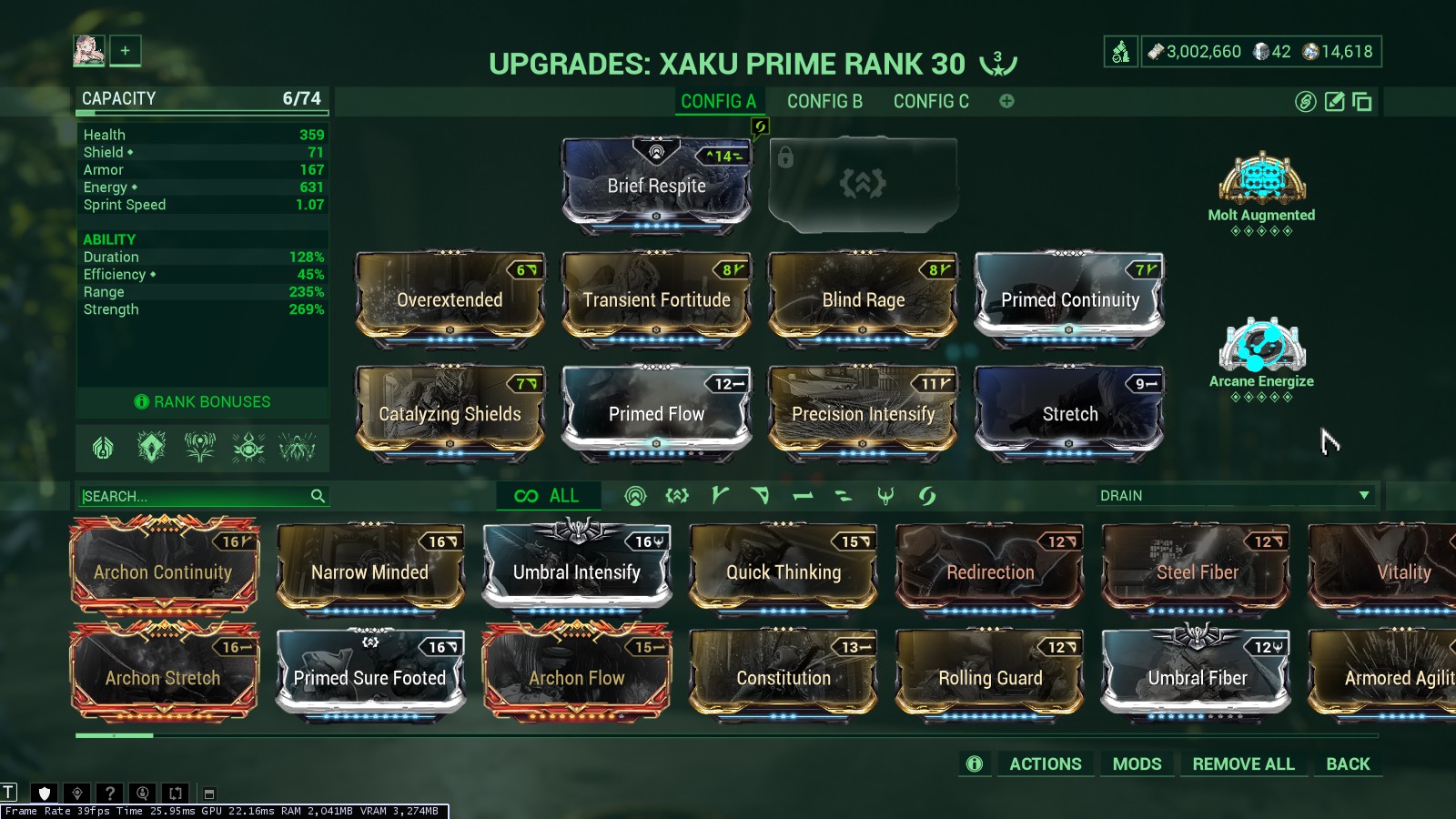Click the copy config icon
The image size is (1456, 819).
coord(1362,101)
